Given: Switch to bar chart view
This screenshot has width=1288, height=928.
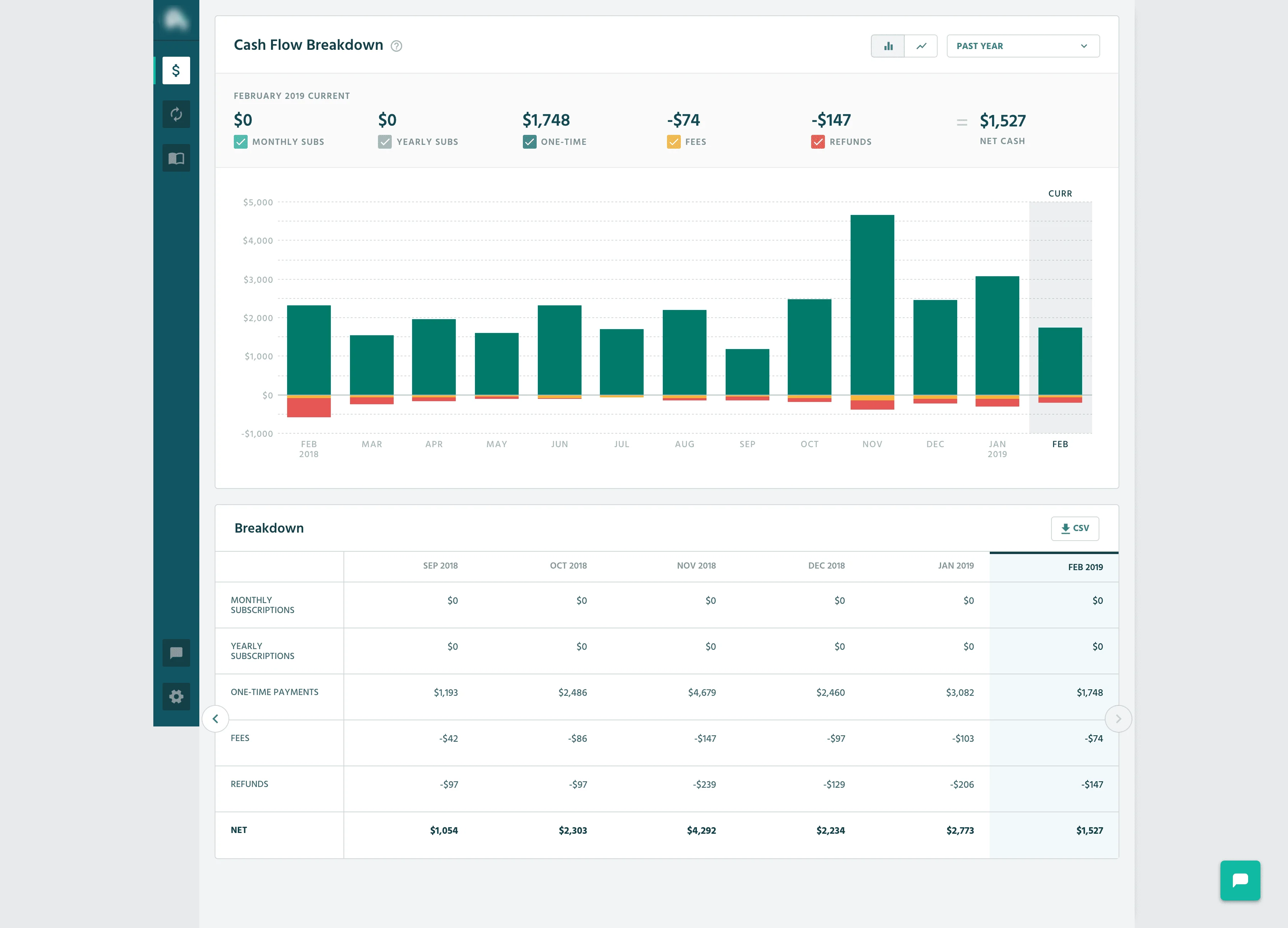Looking at the screenshot, I should (888, 46).
